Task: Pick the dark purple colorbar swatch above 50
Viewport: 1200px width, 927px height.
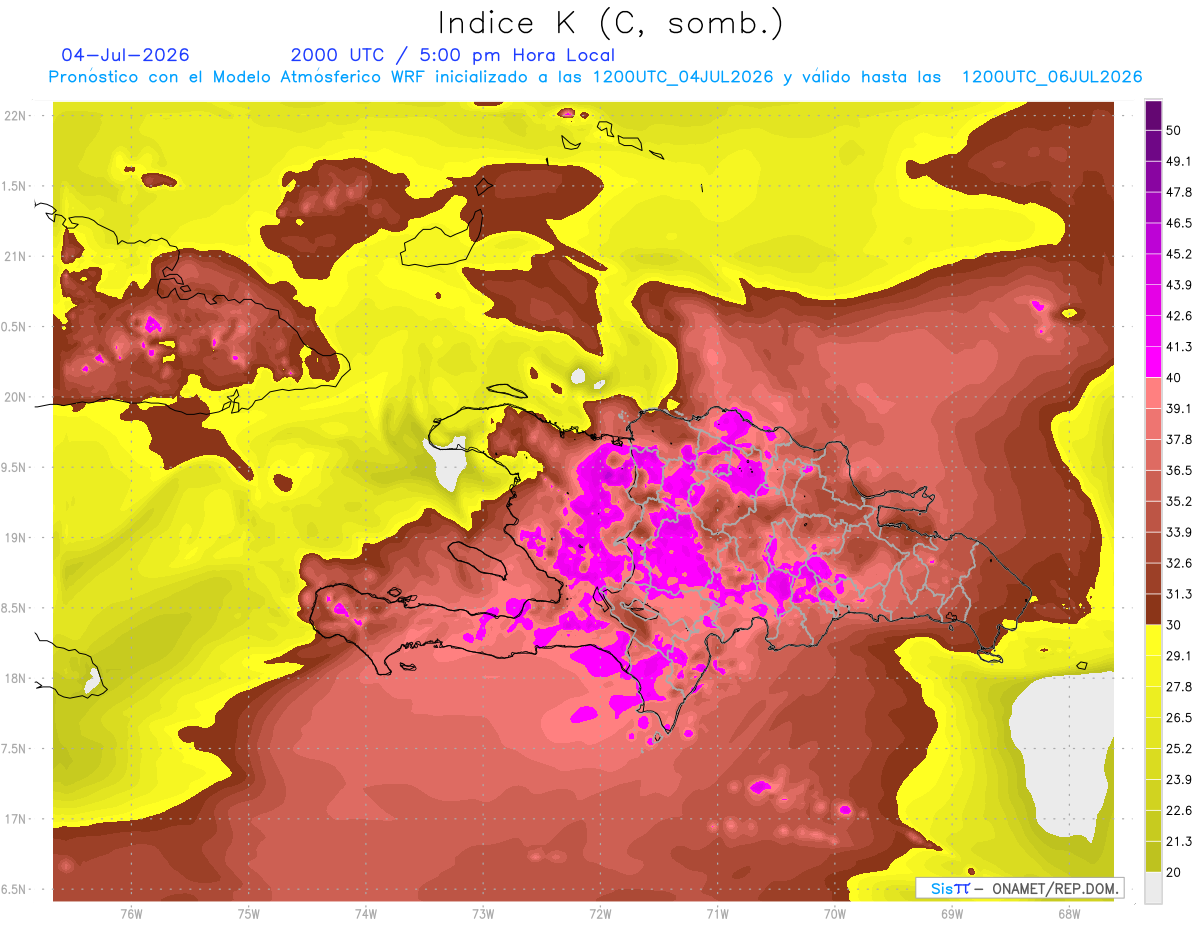Action: pos(1153,114)
